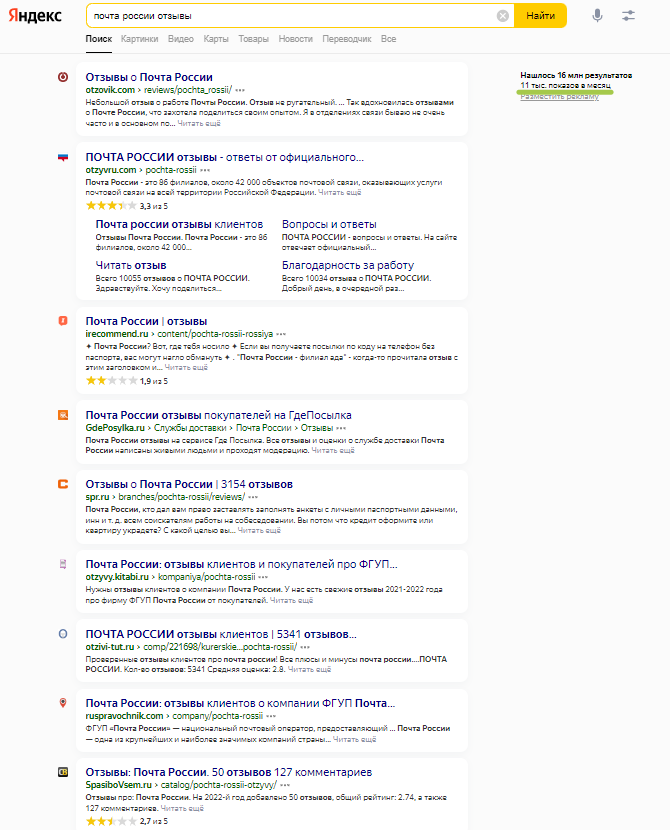Open sitelink Почта россии отзывы клиентов
Image resolution: width=670 pixels, height=830 pixels.
(179, 224)
